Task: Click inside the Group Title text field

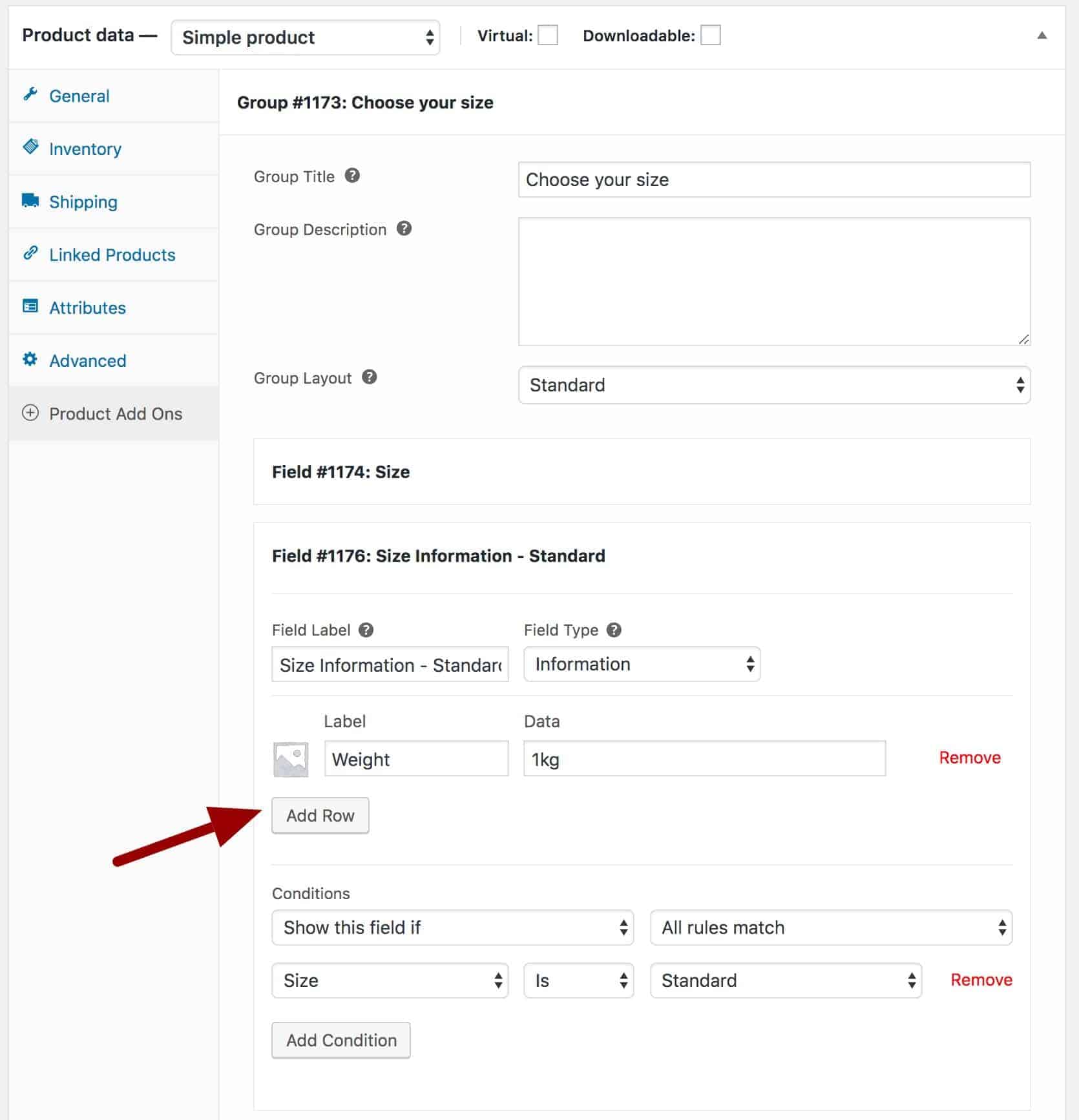Action: pyautogui.click(x=773, y=180)
